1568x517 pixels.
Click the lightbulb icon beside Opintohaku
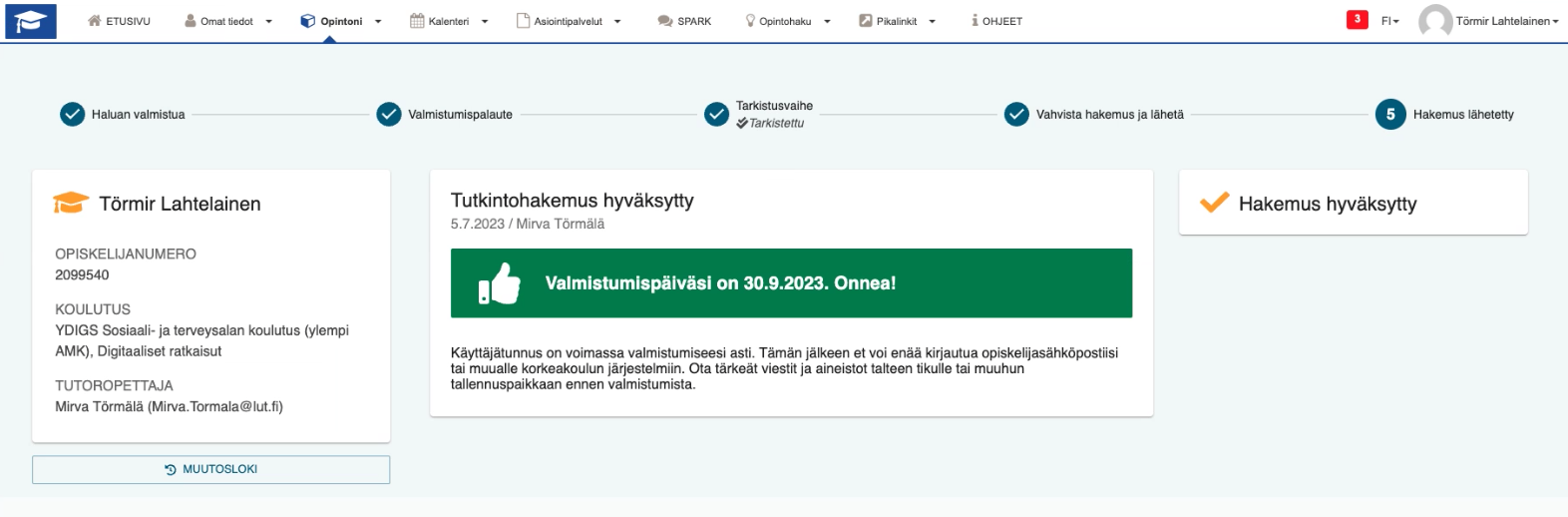pyautogui.click(x=750, y=21)
